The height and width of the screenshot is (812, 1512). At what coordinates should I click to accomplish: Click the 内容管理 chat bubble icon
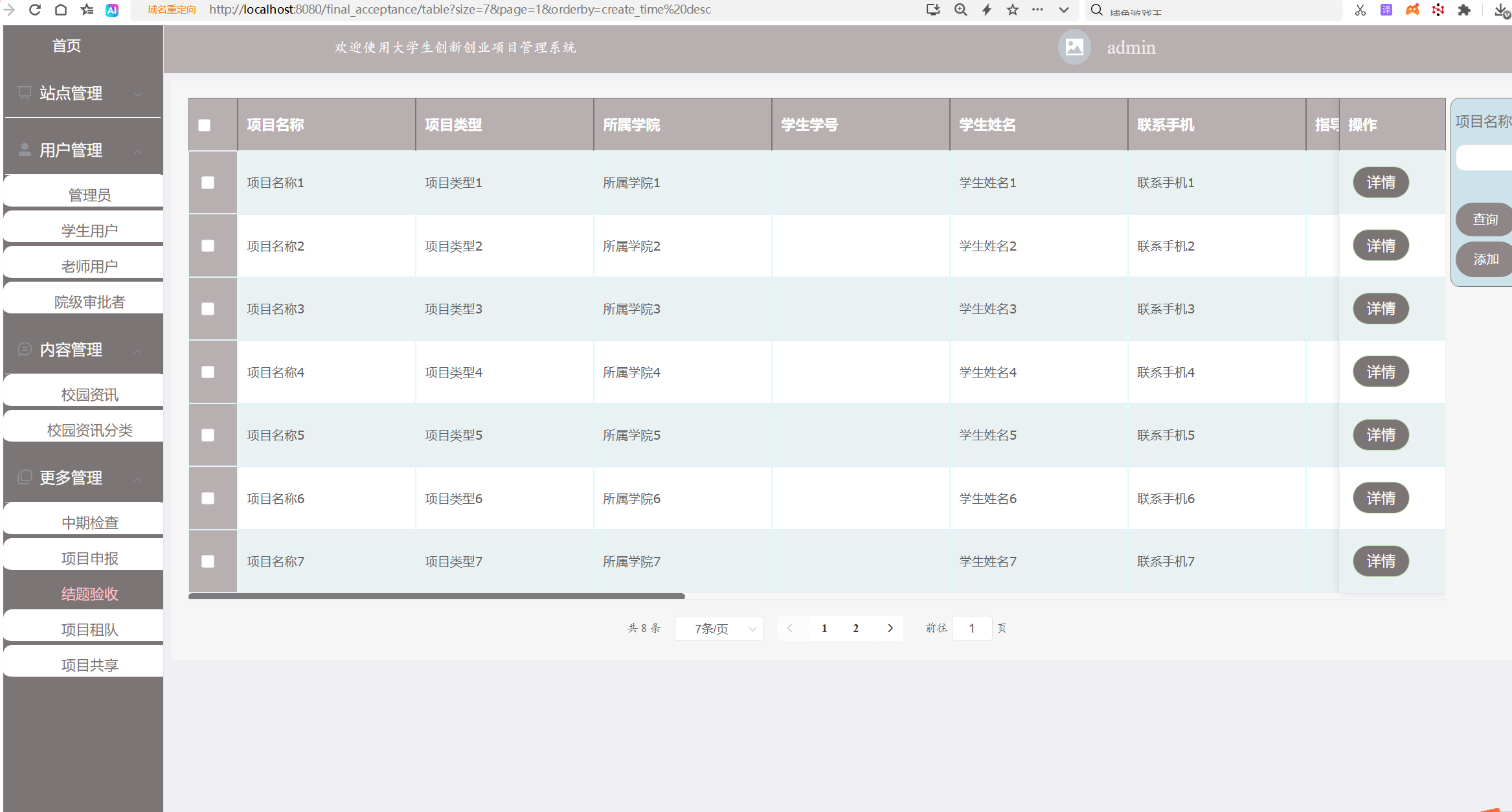coord(25,349)
